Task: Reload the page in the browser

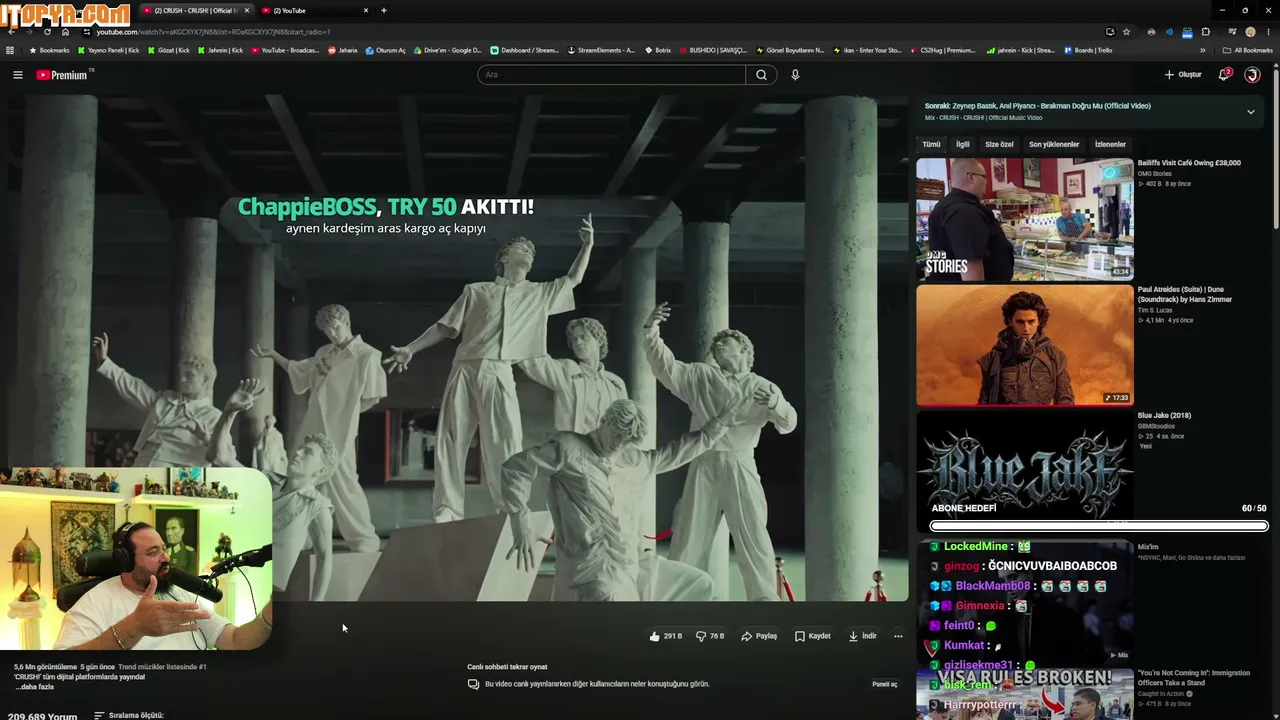Action: pos(47,32)
